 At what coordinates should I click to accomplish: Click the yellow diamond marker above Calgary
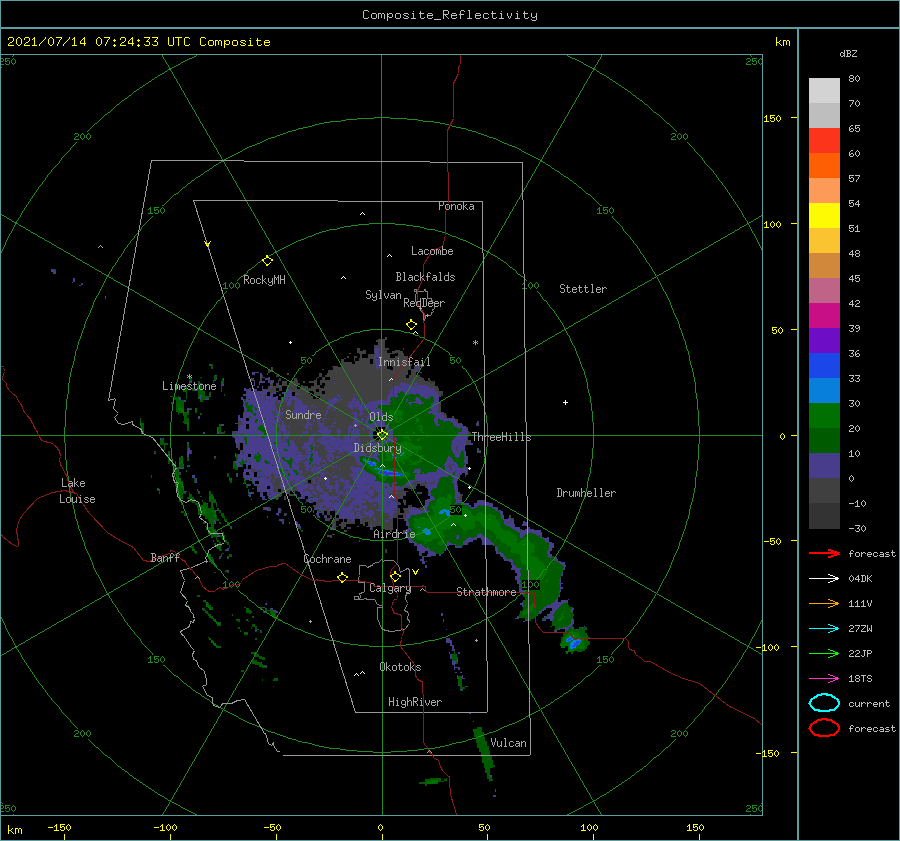click(x=395, y=576)
